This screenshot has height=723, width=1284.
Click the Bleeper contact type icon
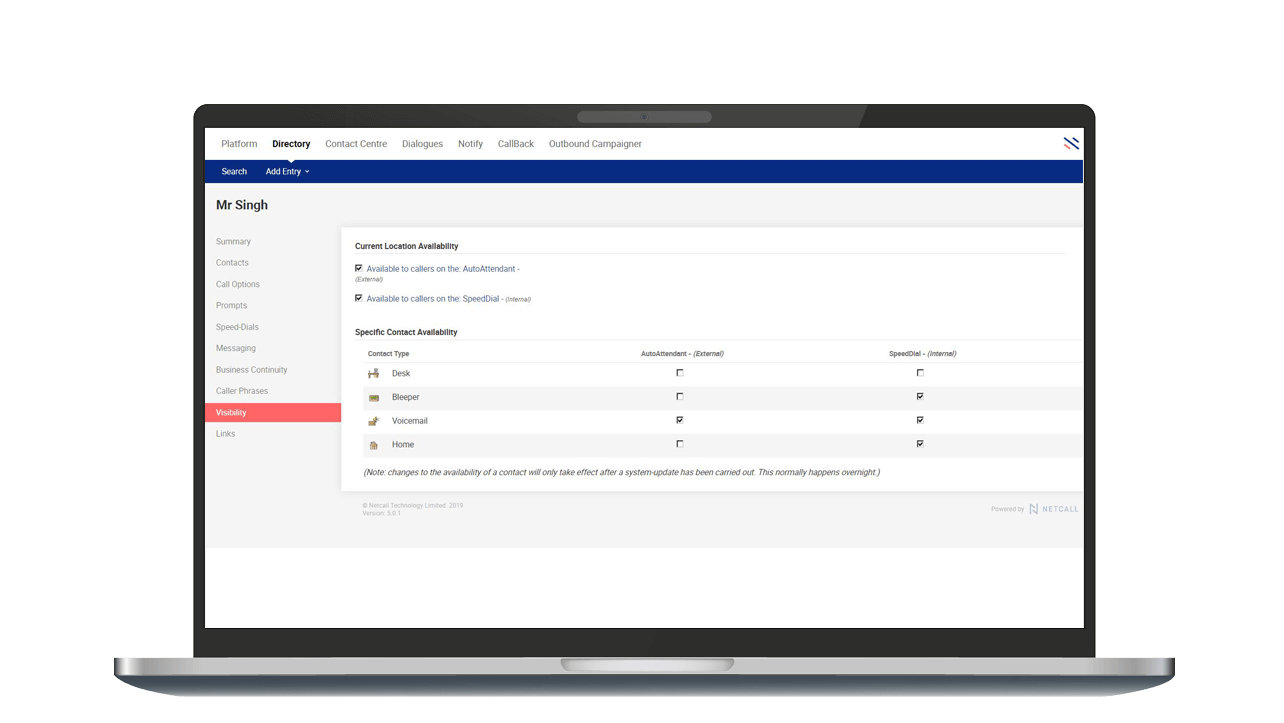coord(374,396)
